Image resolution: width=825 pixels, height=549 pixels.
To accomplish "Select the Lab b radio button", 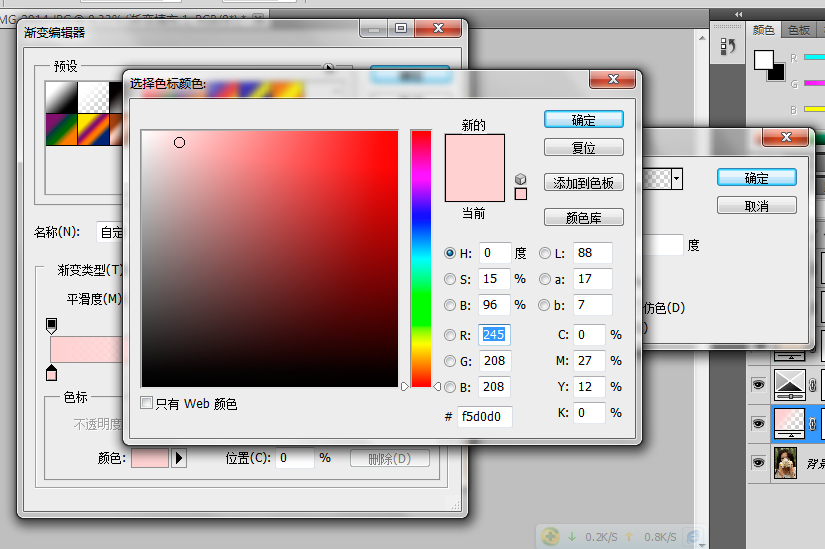I will point(544,305).
